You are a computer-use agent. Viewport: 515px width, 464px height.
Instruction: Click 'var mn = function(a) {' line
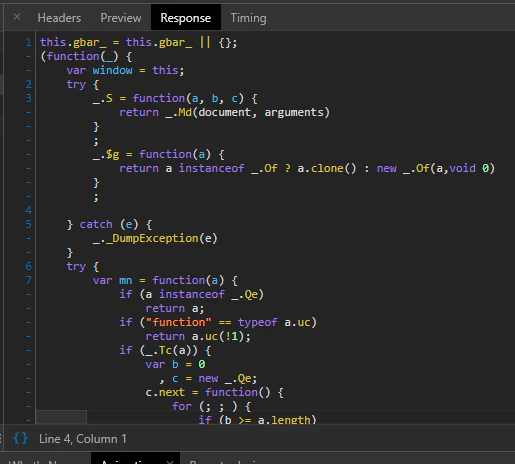click(x=165, y=280)
